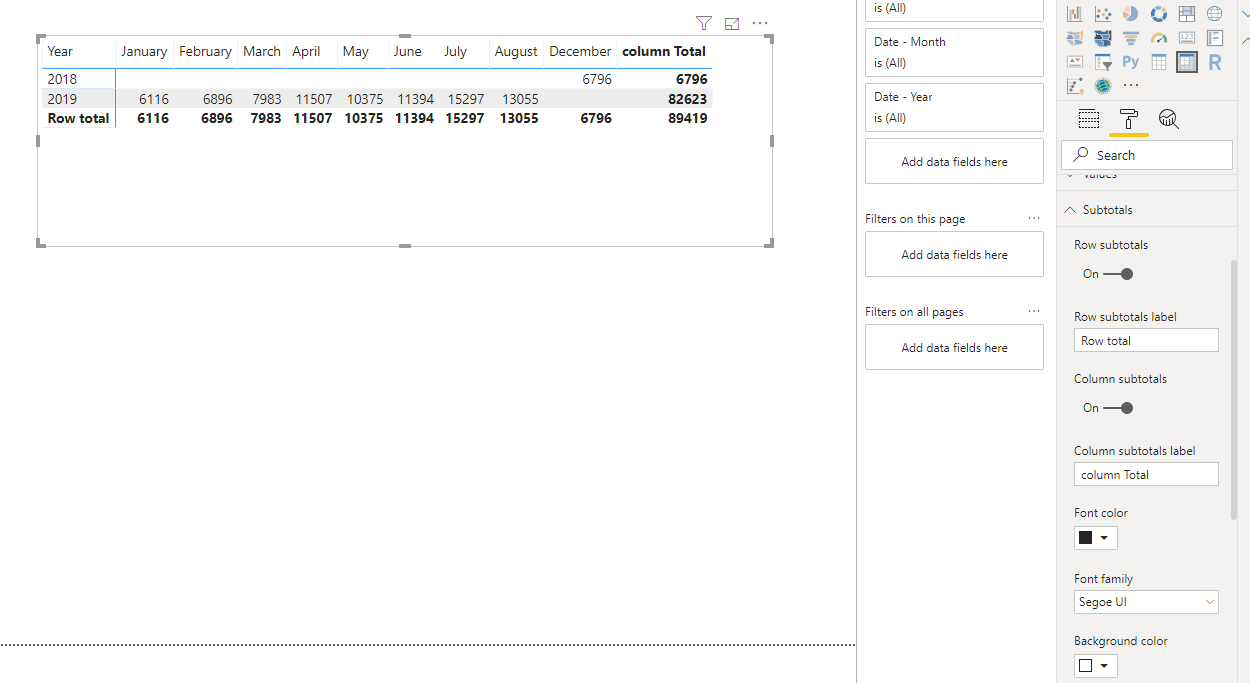
Task: Select the treemap visualization
Action: (1187, 14)
